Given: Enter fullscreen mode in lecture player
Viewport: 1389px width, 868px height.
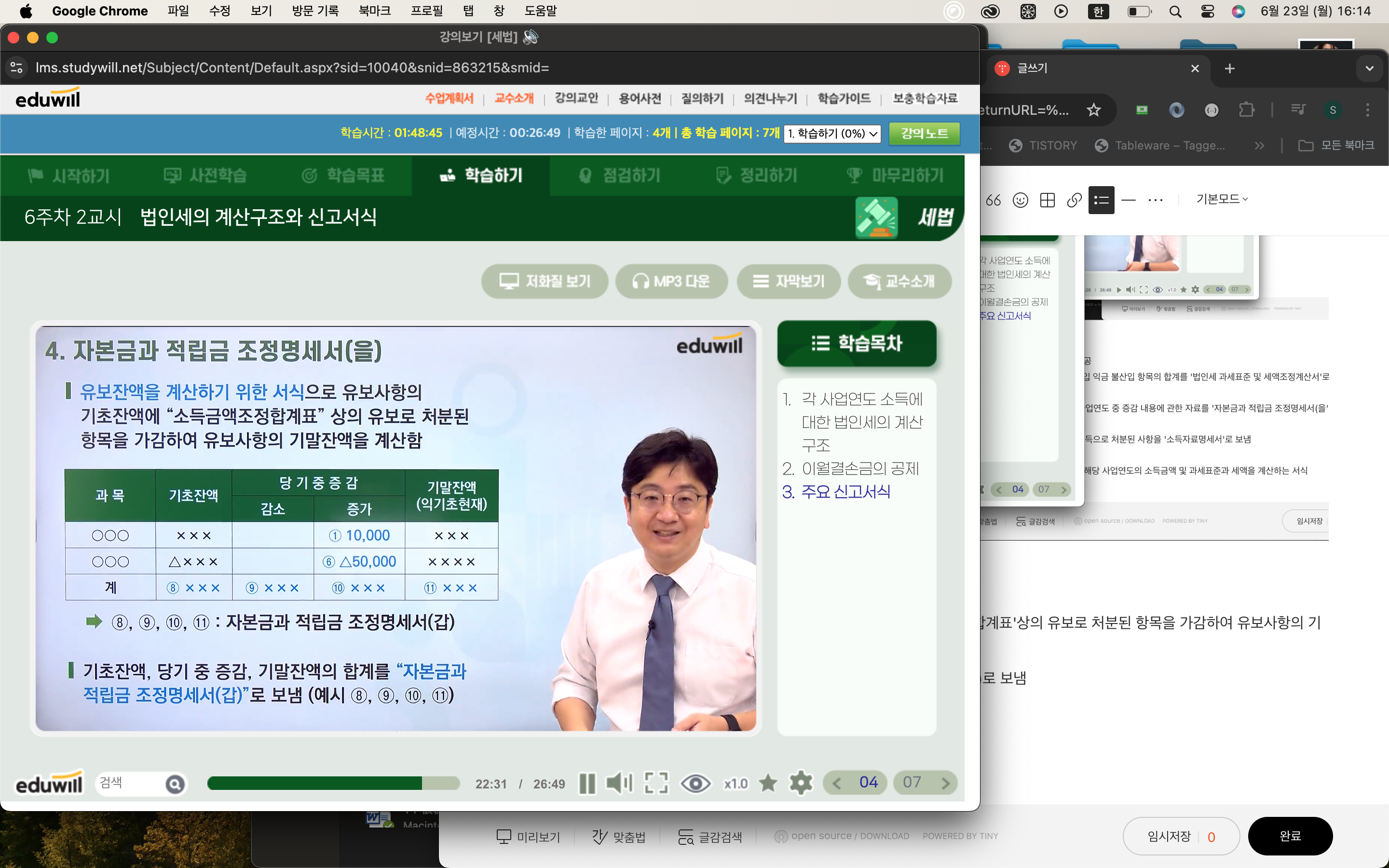Looking at the screenshot, I should pos(656,783).
